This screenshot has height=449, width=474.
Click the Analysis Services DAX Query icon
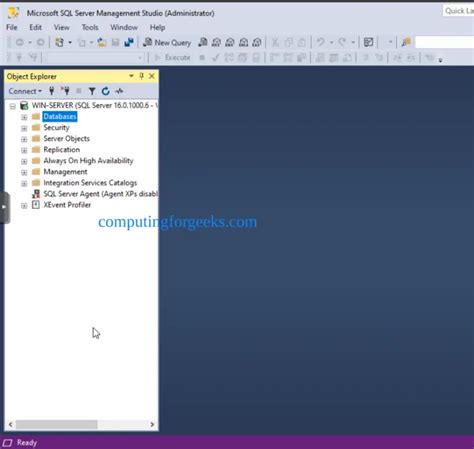point(257,42)
